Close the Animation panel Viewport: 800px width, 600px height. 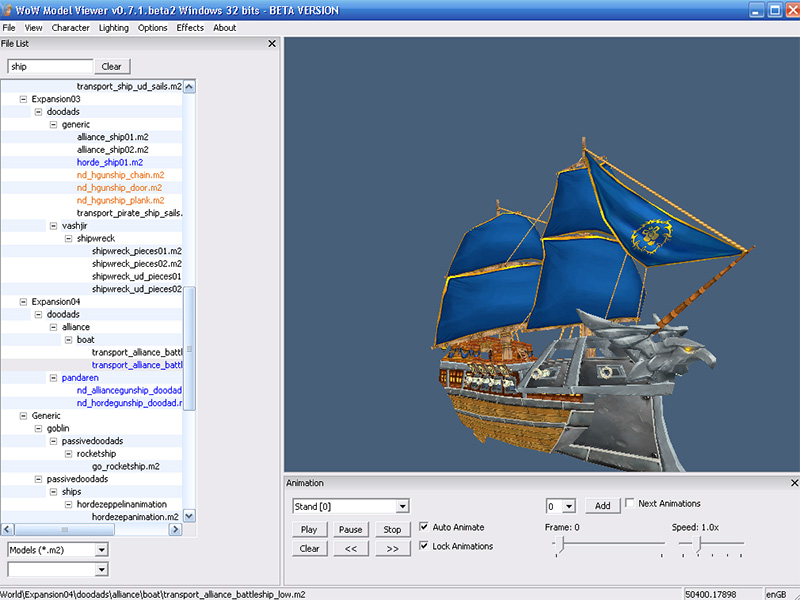(x=794, y=483)
